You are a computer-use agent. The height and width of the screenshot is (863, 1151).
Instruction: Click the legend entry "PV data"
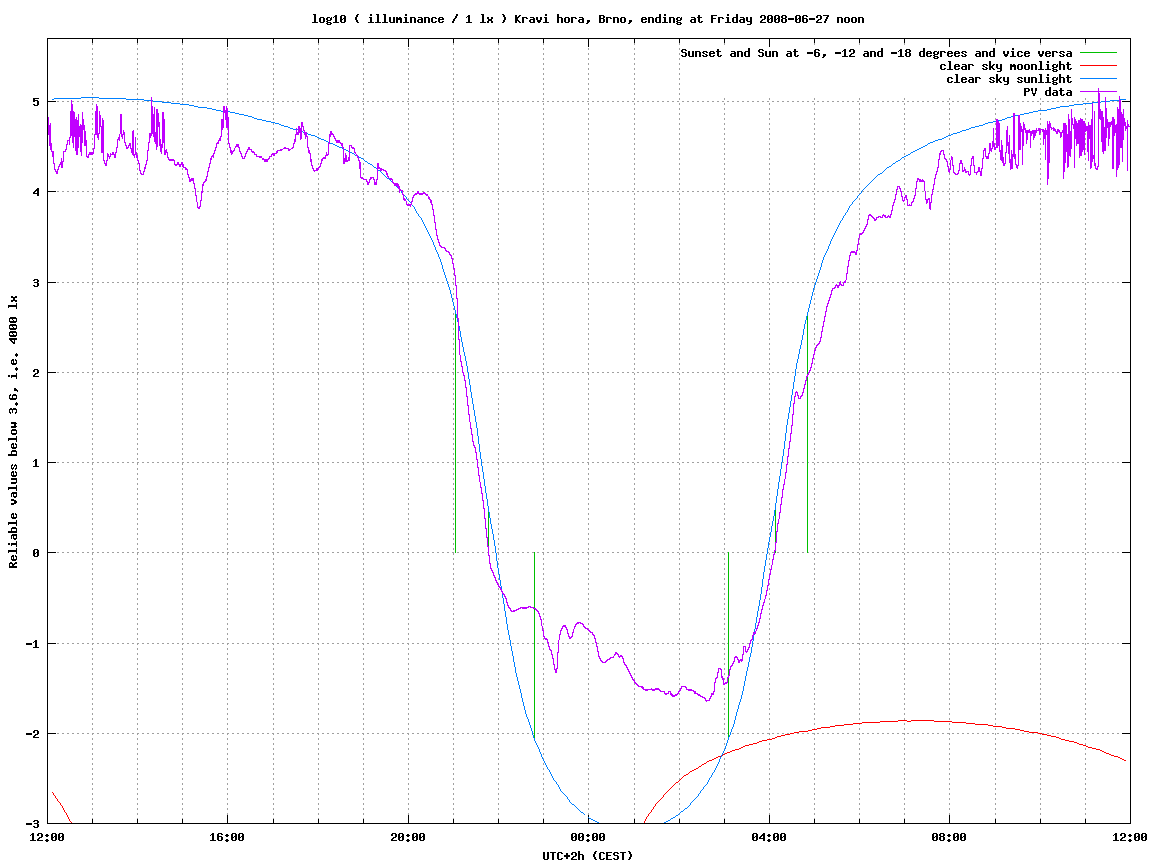tap(1047, 92)
